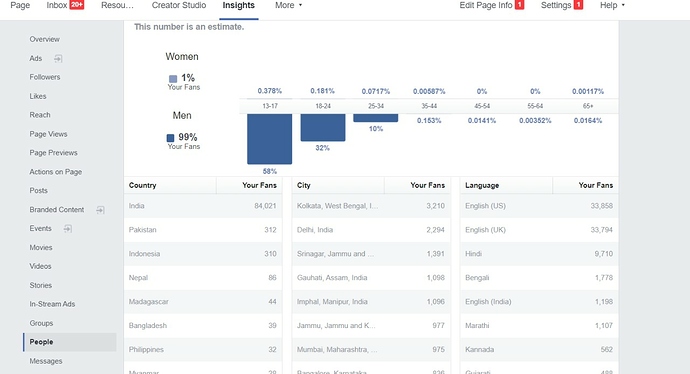The height and width of the screenshot is (374, 690).
Task: Click the Men fans legend color square
Action: 170,138
